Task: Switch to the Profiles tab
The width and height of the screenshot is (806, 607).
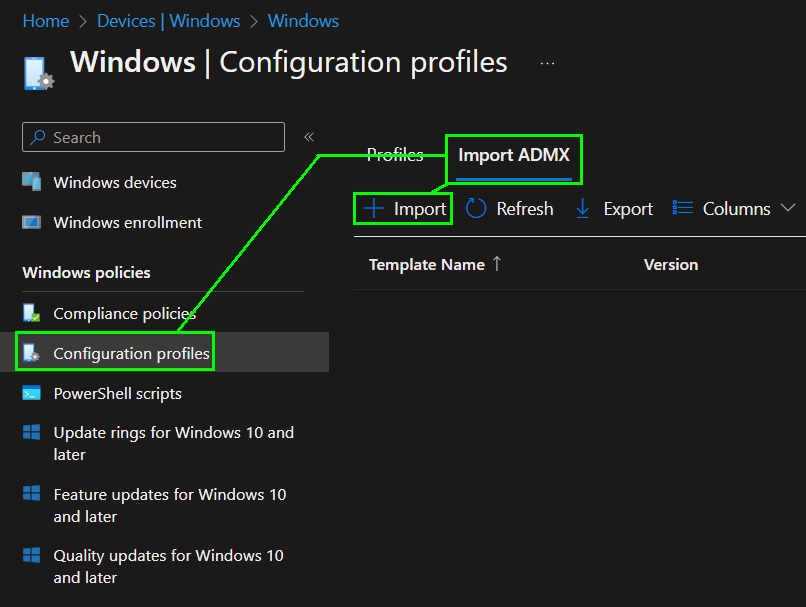Action: pos(394,155)
